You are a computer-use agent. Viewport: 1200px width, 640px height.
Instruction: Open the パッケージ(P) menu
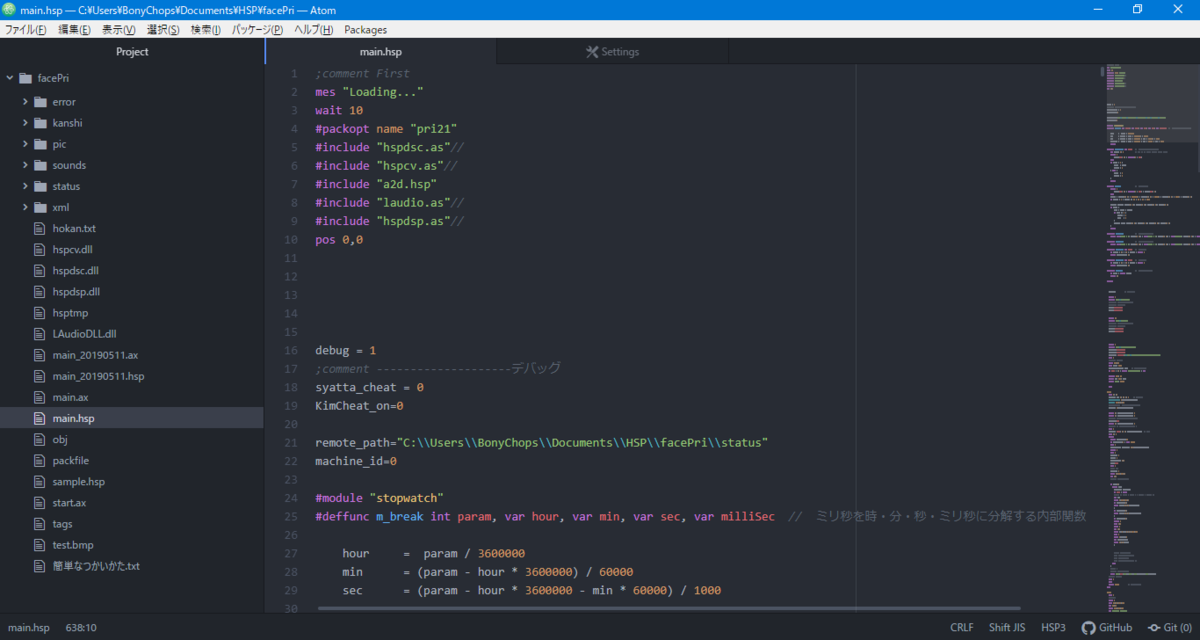[258, 29]
